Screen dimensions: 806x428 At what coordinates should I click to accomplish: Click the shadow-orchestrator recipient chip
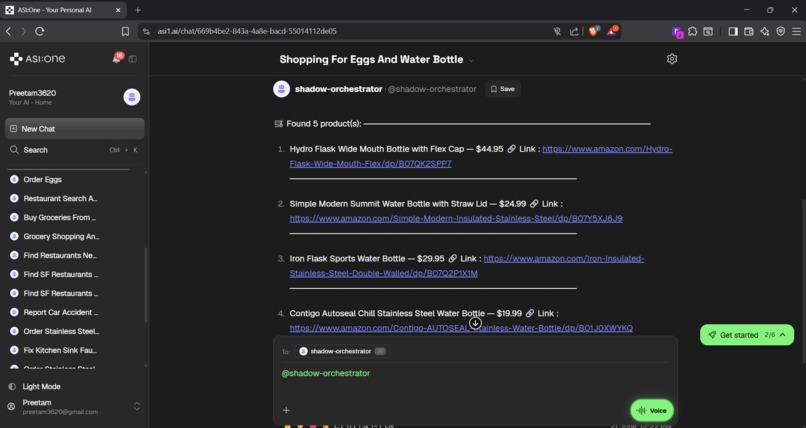(342, 351)
